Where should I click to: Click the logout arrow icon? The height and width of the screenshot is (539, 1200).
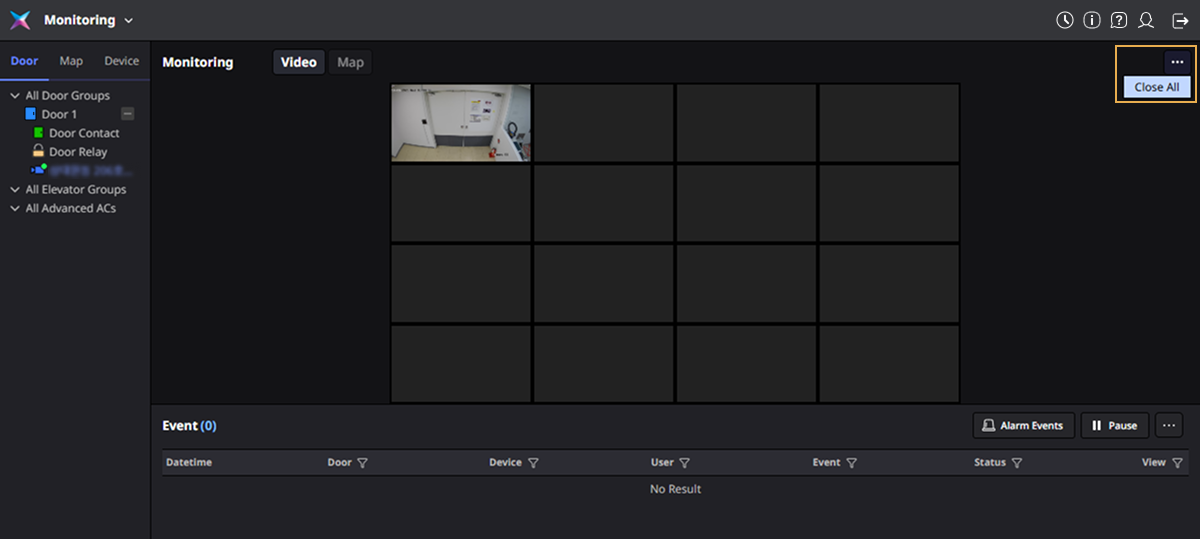(x=1180, y=20)
